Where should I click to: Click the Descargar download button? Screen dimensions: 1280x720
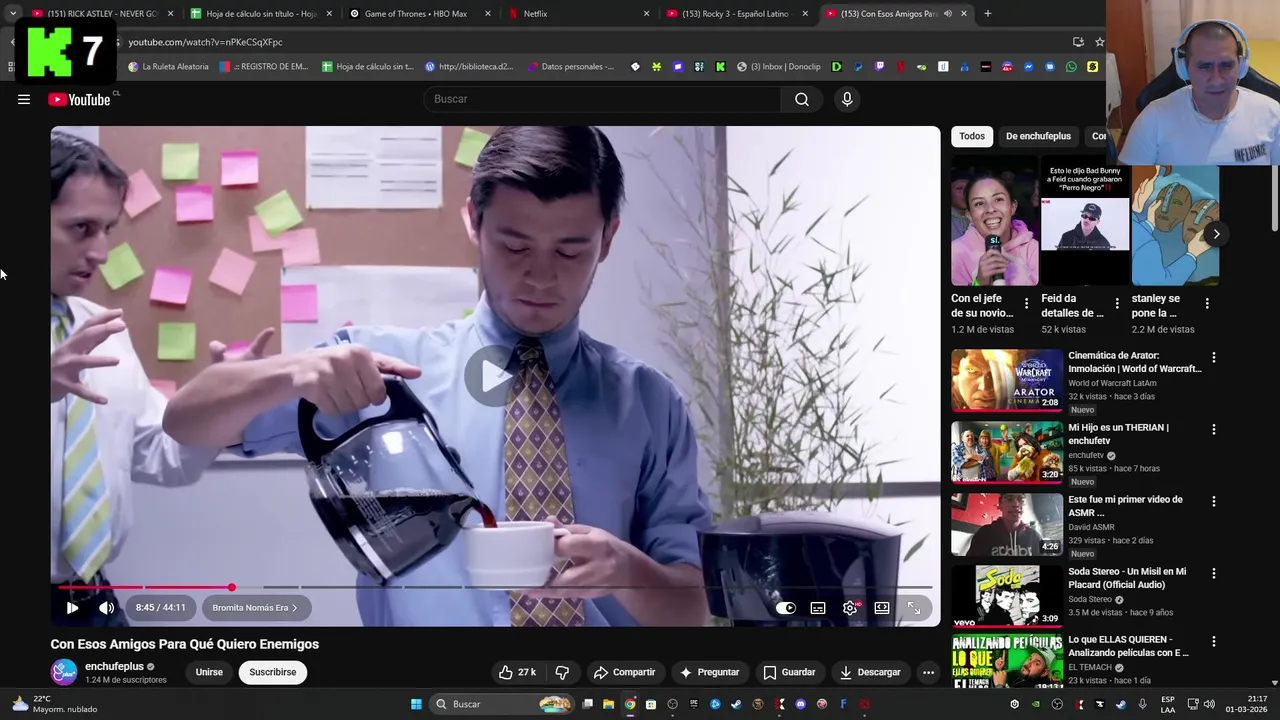tap(870, 672)
